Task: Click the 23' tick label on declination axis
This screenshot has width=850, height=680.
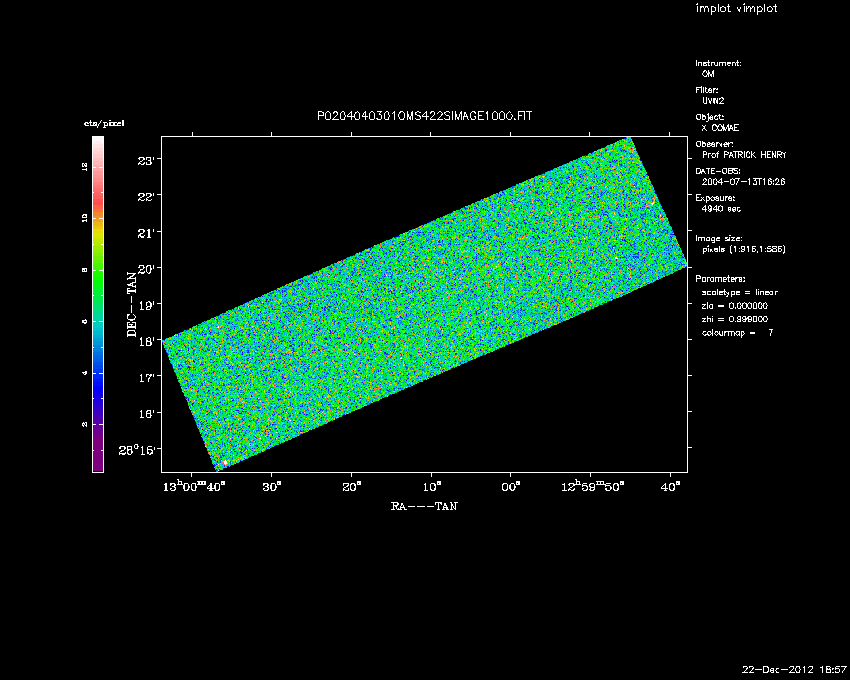Action: [x=148, y=161]
